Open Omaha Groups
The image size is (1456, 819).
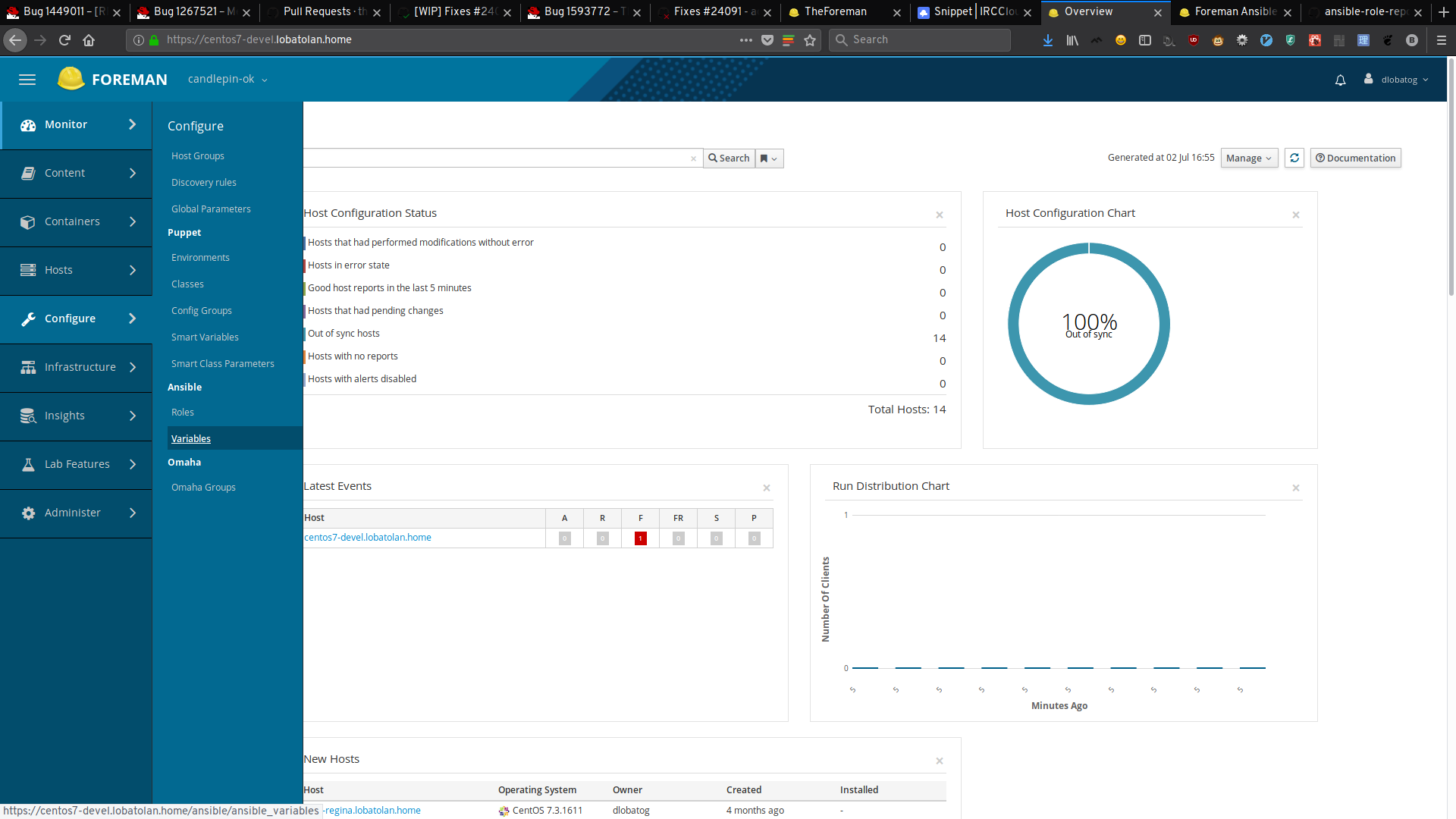pyautogui.click(x=203, y=488)
